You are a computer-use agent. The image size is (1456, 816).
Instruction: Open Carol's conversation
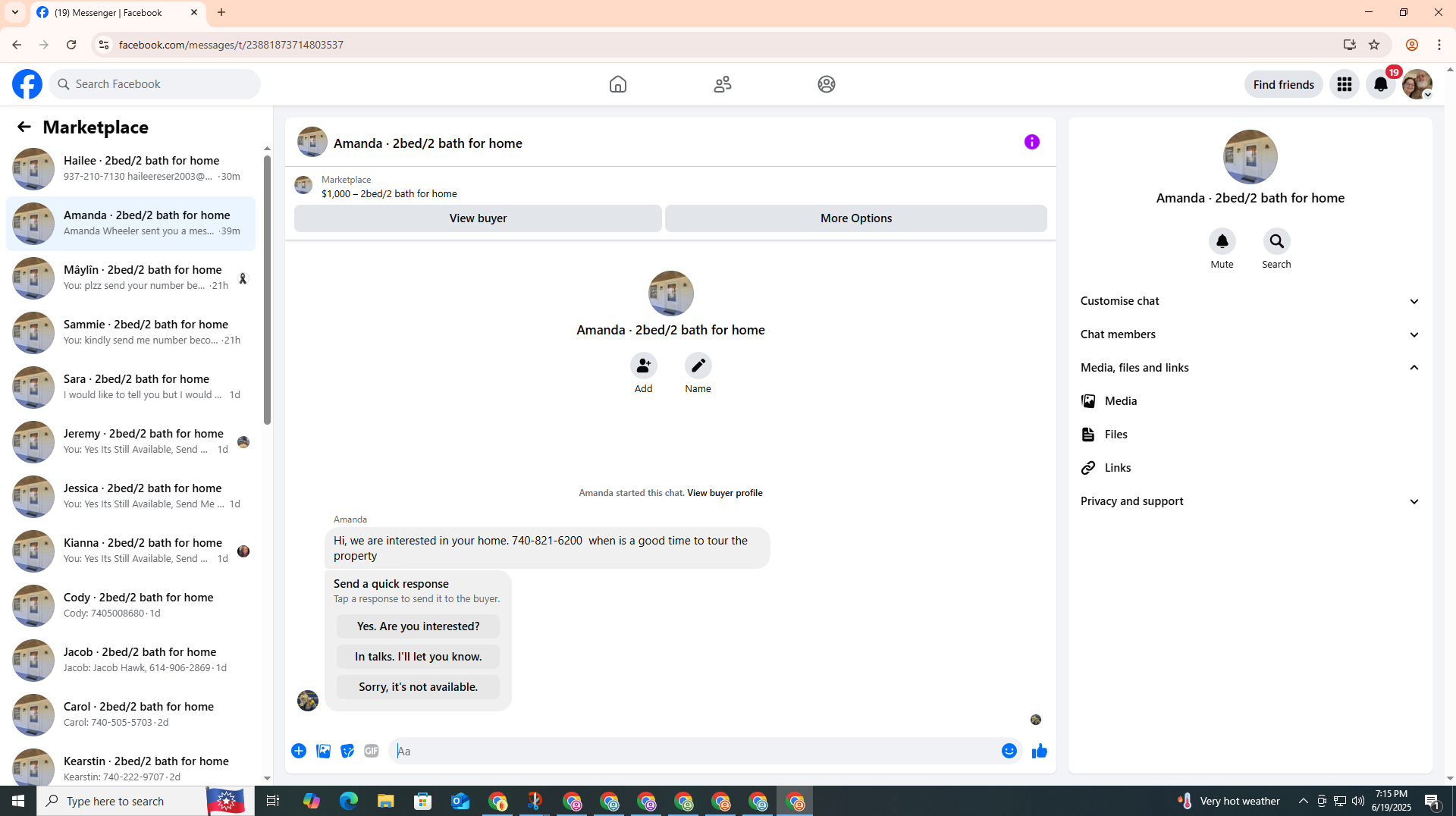click(x=130, y=715)
